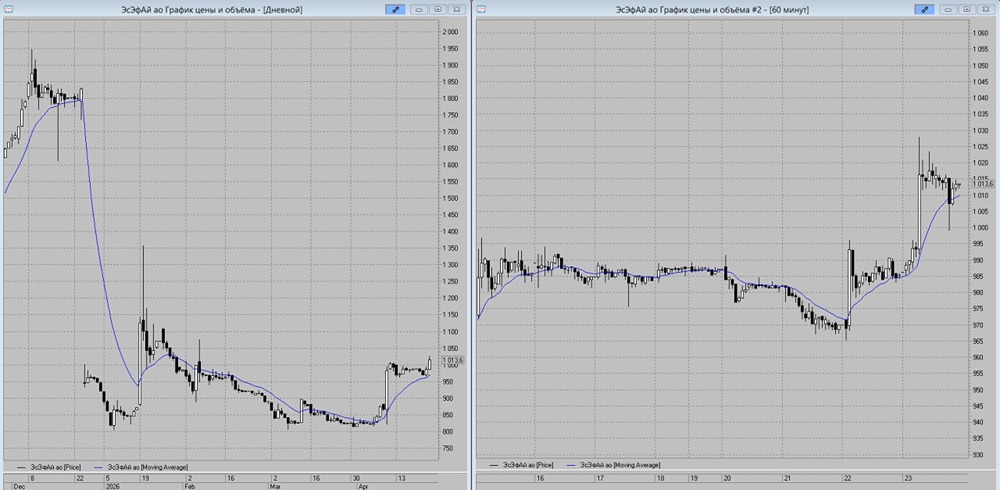Close the 60-minute chart window

(x=986, y=10)
